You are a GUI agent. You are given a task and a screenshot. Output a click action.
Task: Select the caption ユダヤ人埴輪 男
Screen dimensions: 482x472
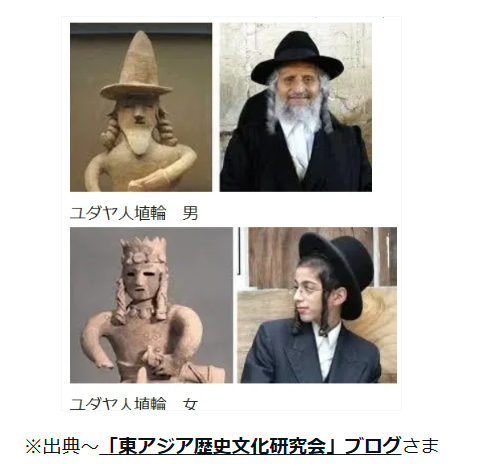[134, 213]
